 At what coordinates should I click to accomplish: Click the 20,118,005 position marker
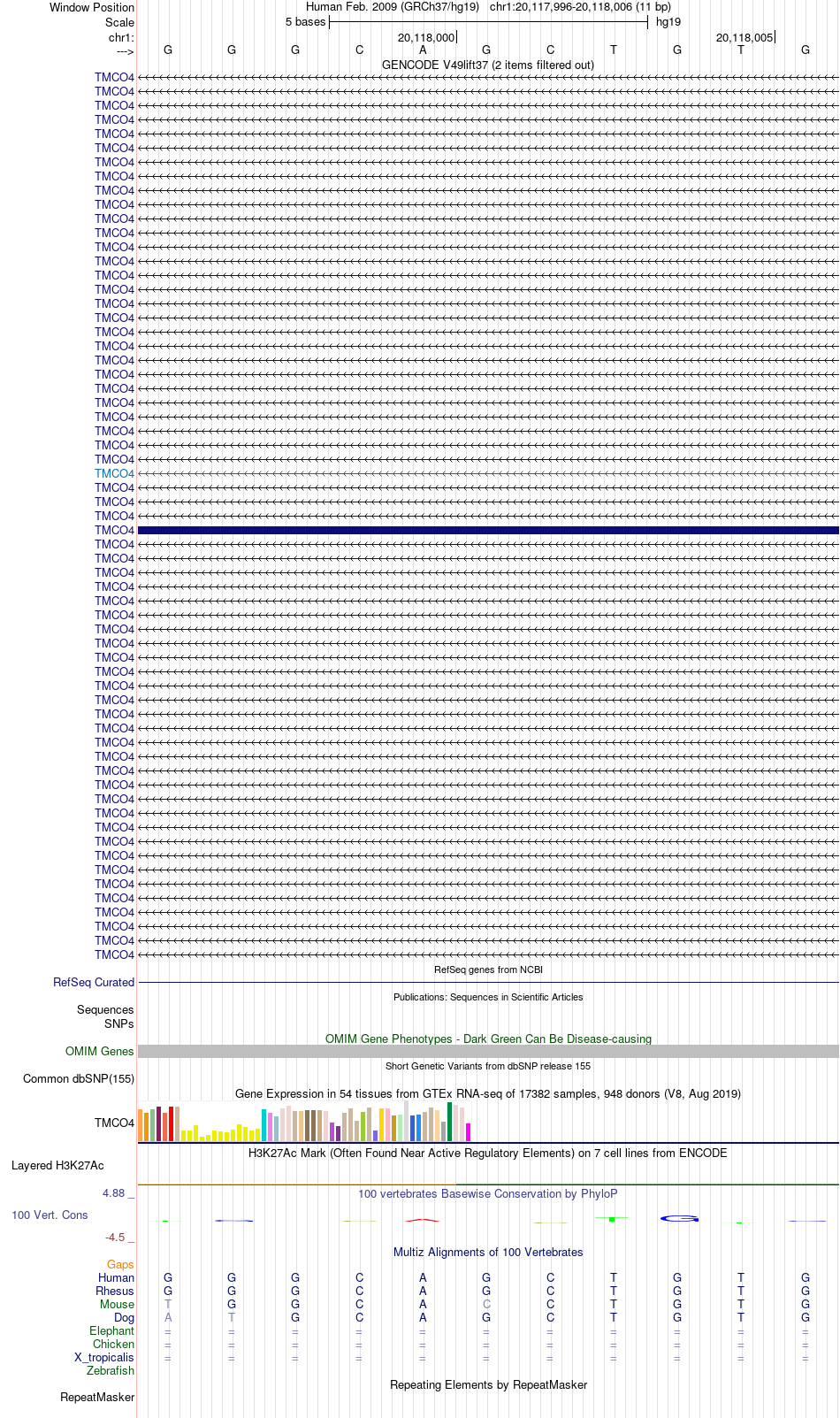[744, 37]
